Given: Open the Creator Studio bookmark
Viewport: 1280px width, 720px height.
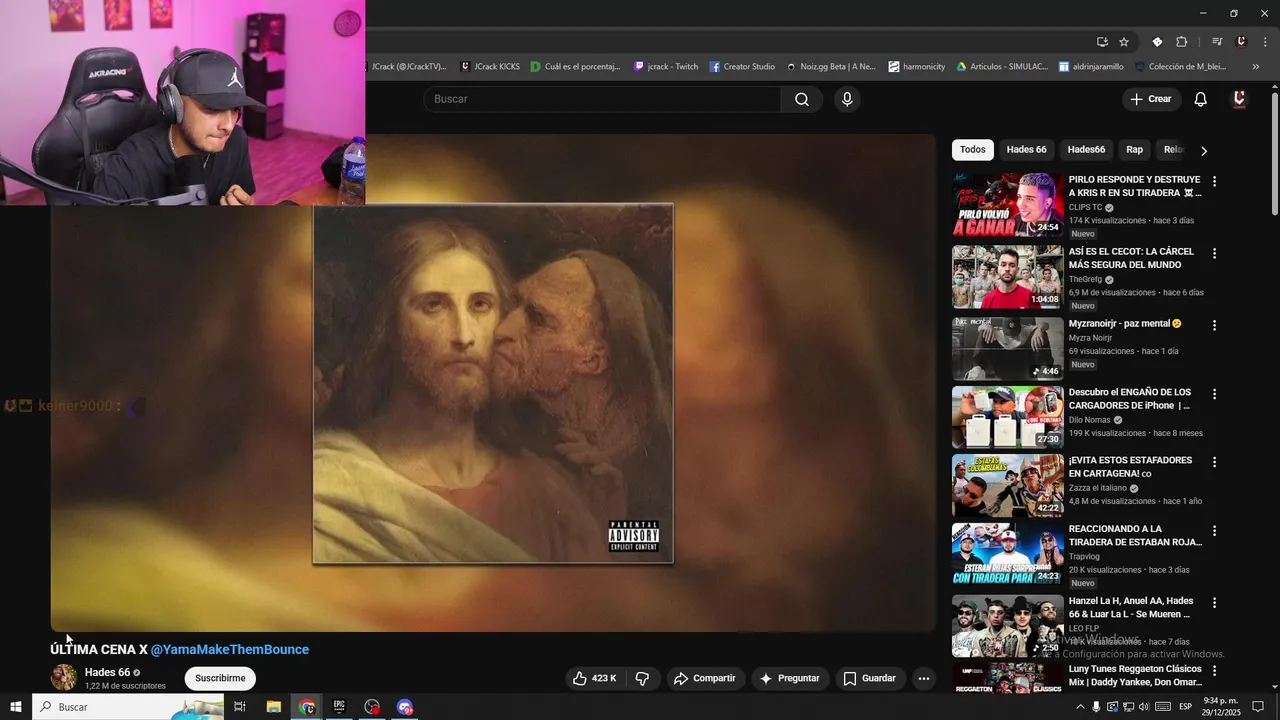Looking at the screenshot, I should coord(742,67).
